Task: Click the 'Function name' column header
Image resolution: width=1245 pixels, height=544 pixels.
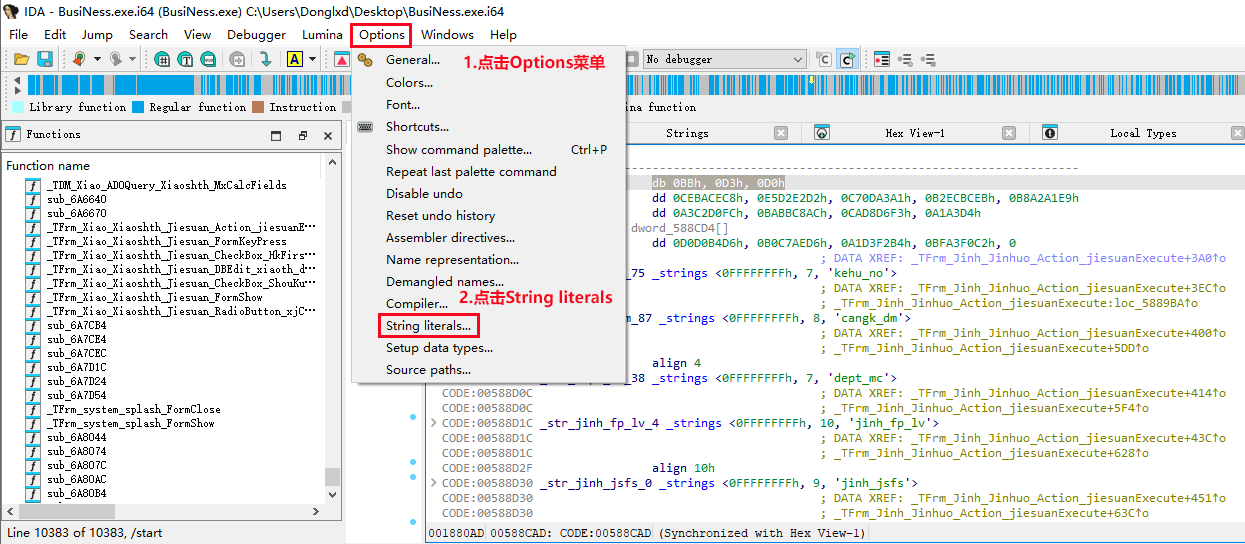Action: pos(48,166)
